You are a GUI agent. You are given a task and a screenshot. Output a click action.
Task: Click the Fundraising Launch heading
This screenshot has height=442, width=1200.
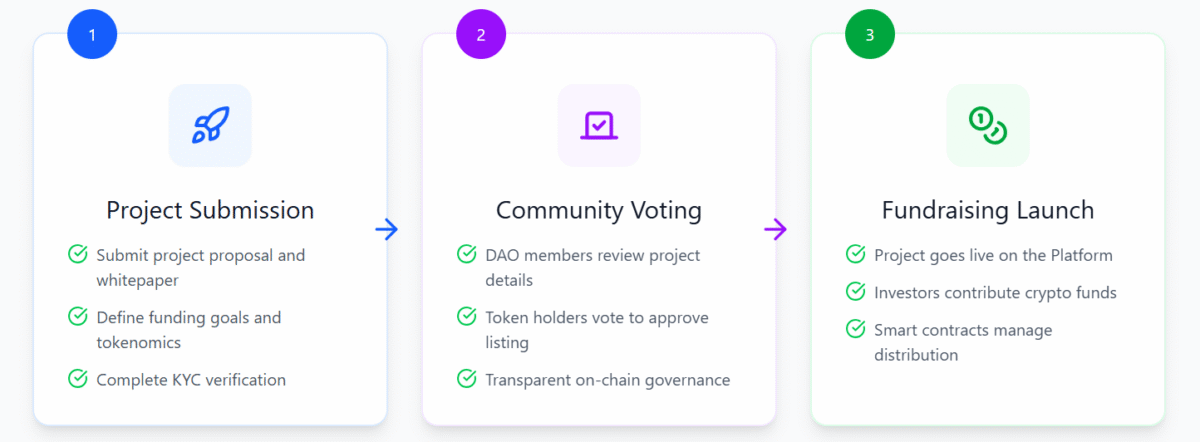click(x=987, y=210)
